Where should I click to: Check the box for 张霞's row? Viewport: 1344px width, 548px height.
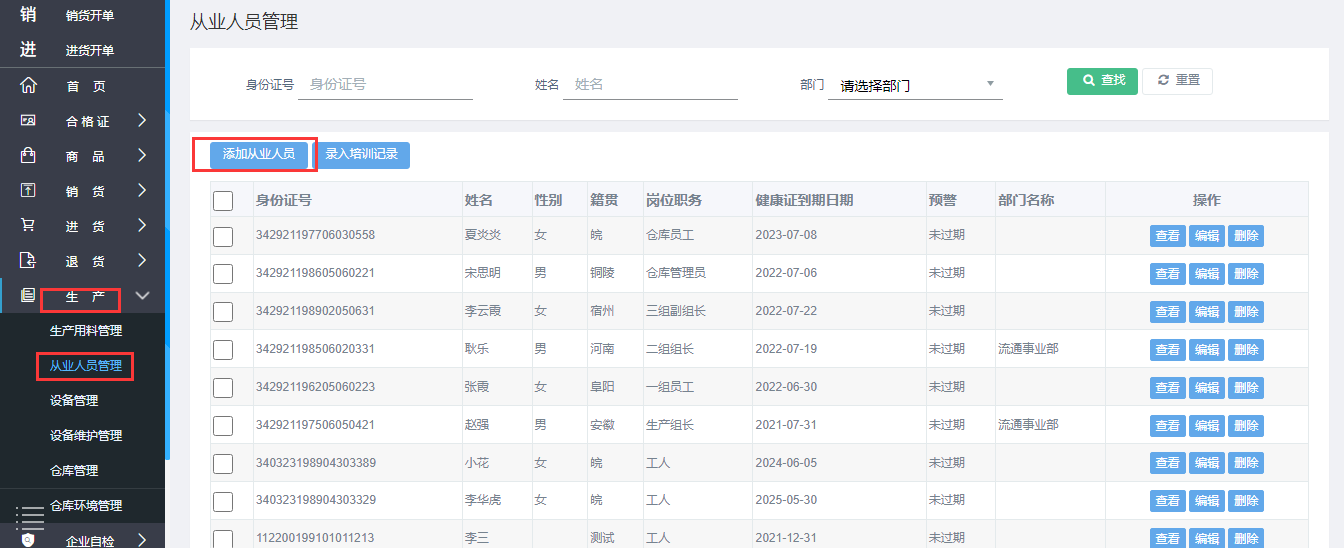tap(223, 388)
